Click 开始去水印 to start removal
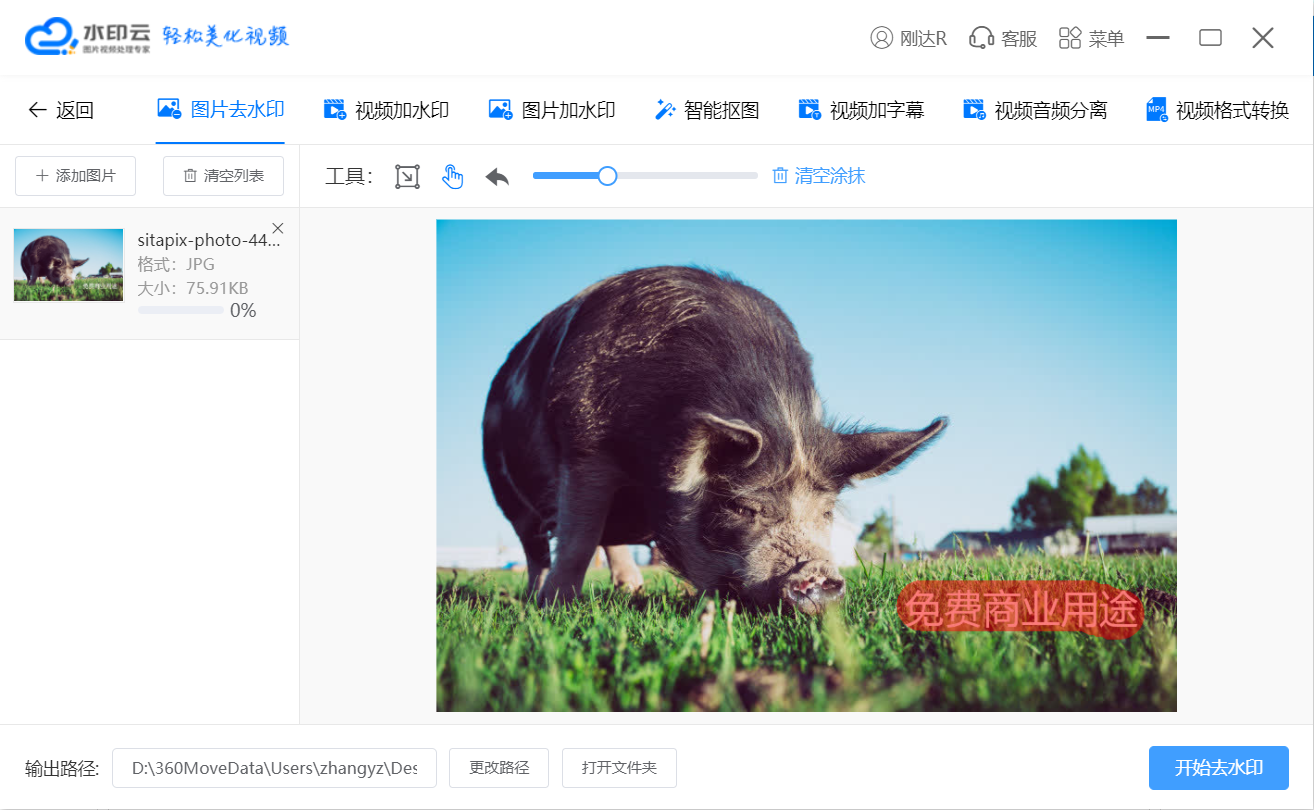Image resolution: width=1314 pixels, height=810 pixels. pos(1218,768)
